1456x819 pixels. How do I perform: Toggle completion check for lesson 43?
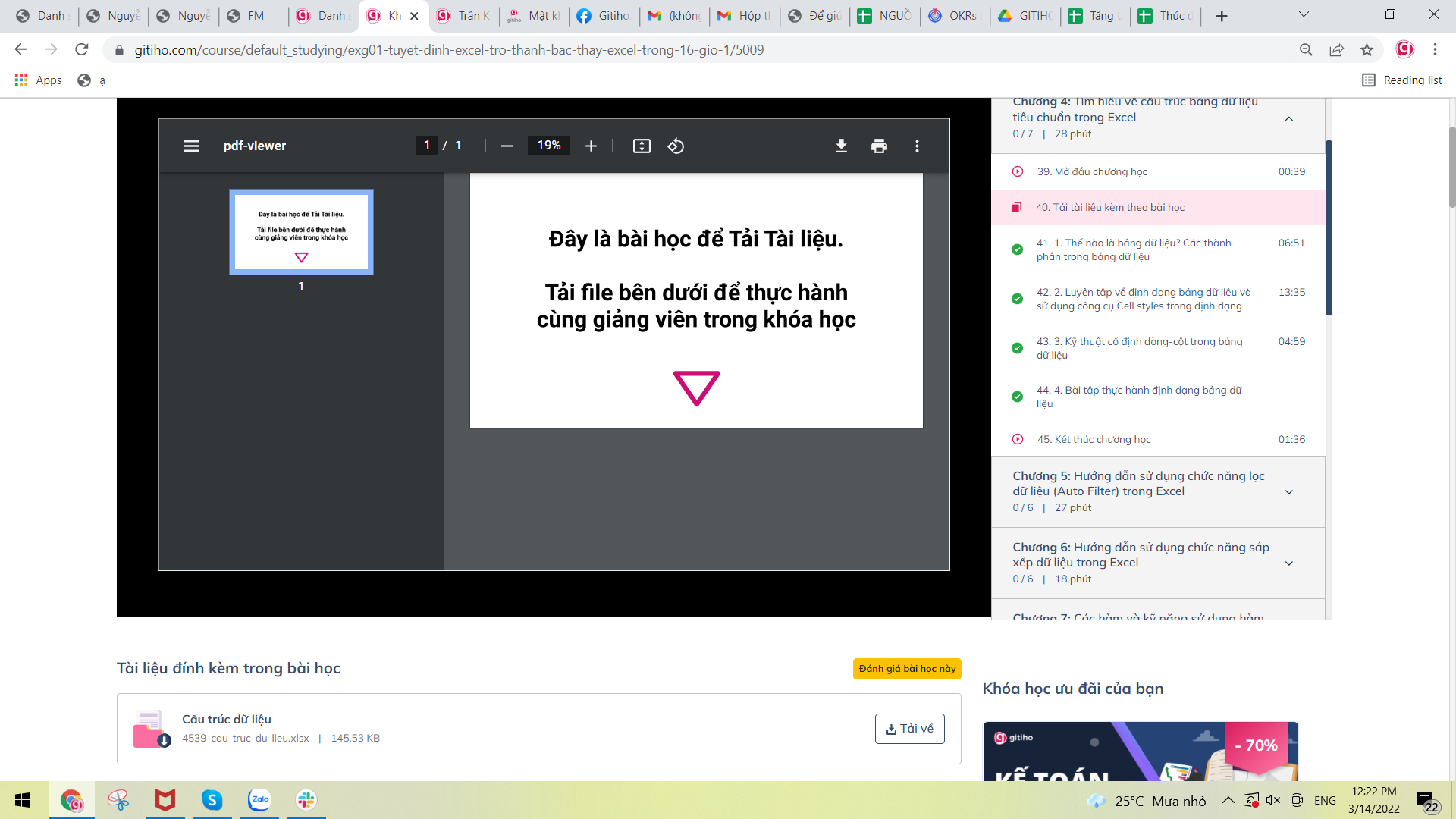tap(1017, 348)
